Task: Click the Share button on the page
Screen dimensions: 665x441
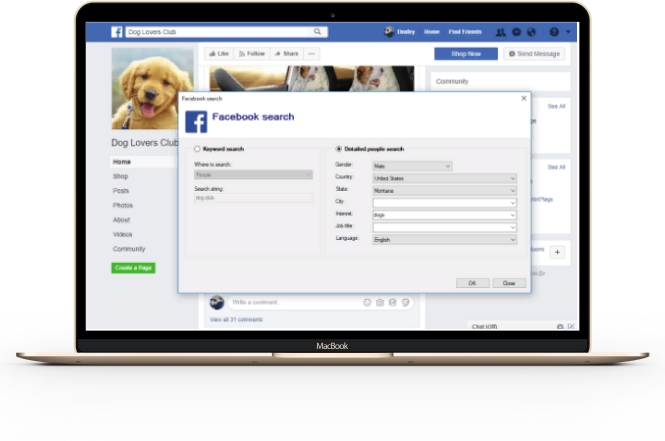Action: (x=286, y=54)
